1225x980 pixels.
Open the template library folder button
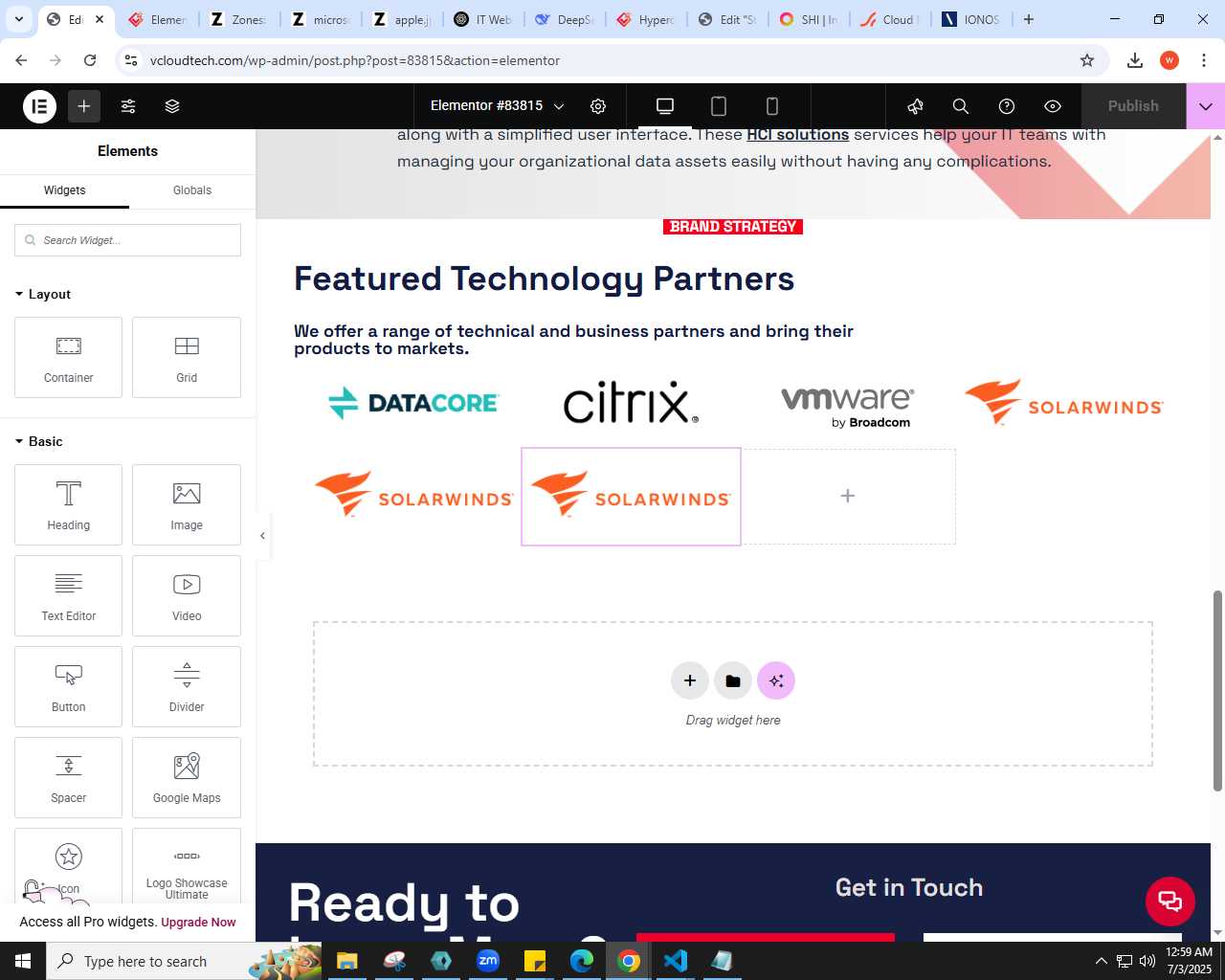(x=733, y=680)
